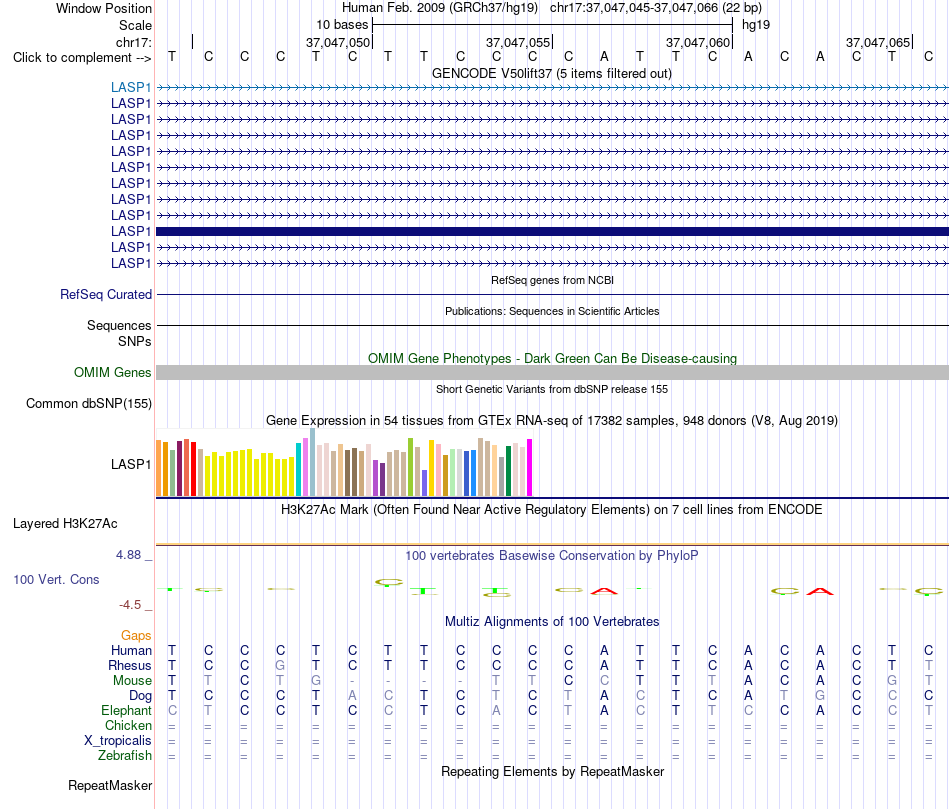Open 'Multiz Alignments of 100 Vertebrates' title
This screenshot has width=950, height=809.
point(552,622)
